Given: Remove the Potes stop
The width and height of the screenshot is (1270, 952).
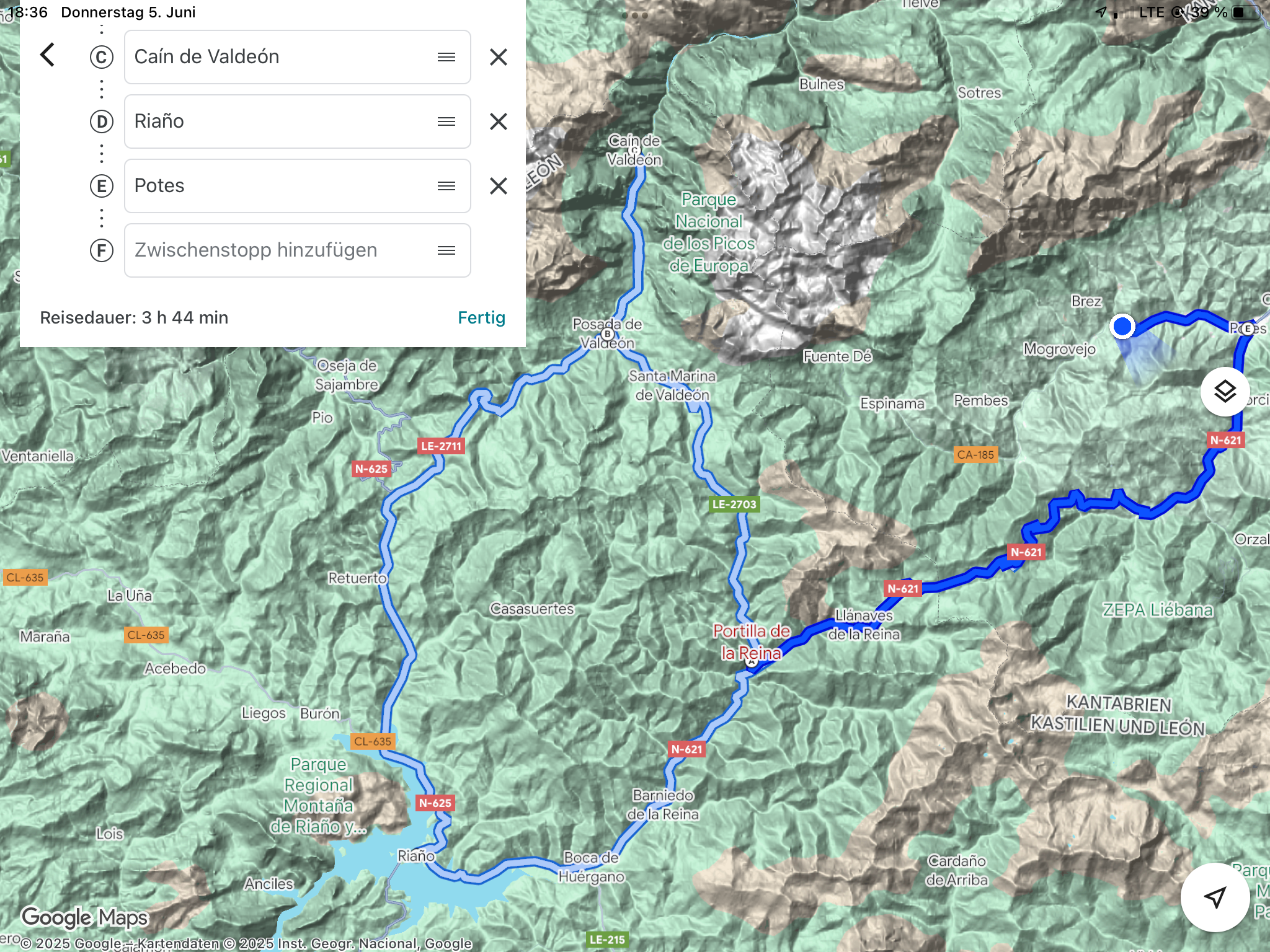Looking at the screenshot, I should pyautogui.click(x=499, y=186).
